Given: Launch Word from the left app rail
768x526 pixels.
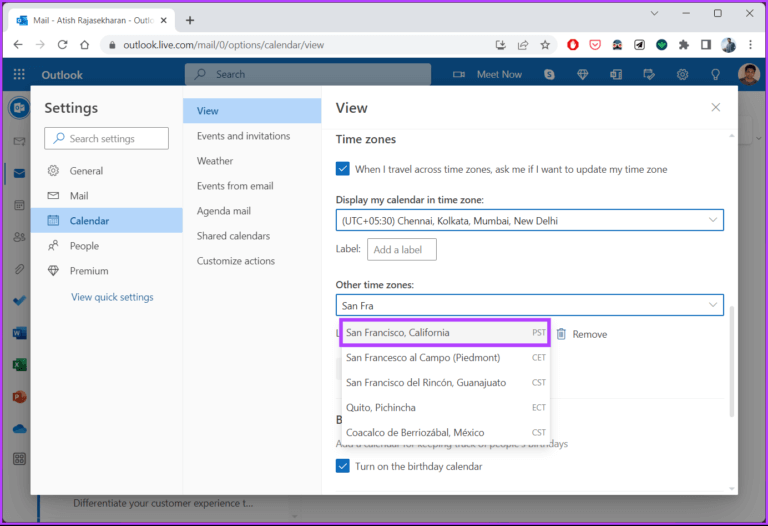Looking at the screenshot, I should pyautogui.click(x=20, y=333).
